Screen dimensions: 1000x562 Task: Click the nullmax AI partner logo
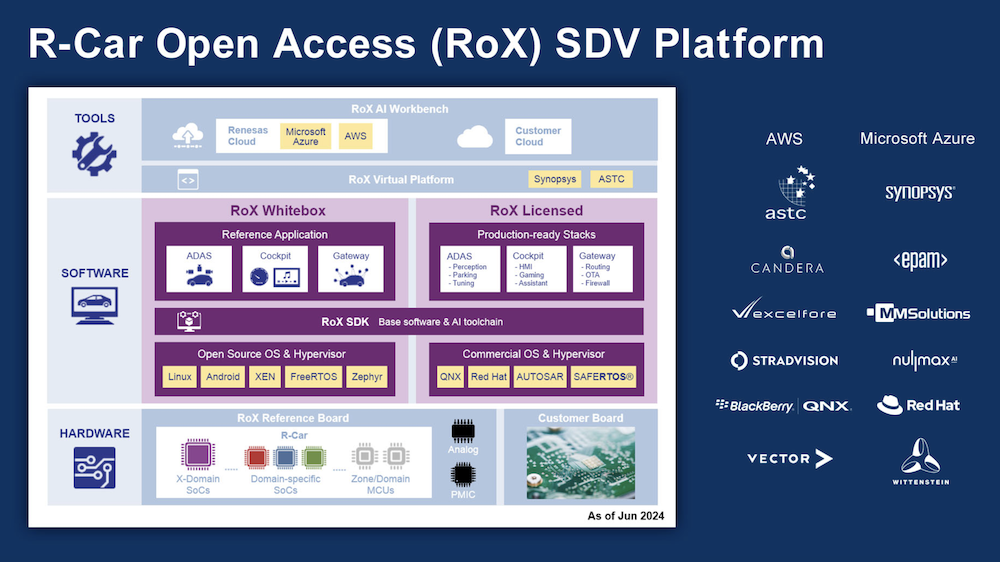pyautogui.click(x=925, y=360)
